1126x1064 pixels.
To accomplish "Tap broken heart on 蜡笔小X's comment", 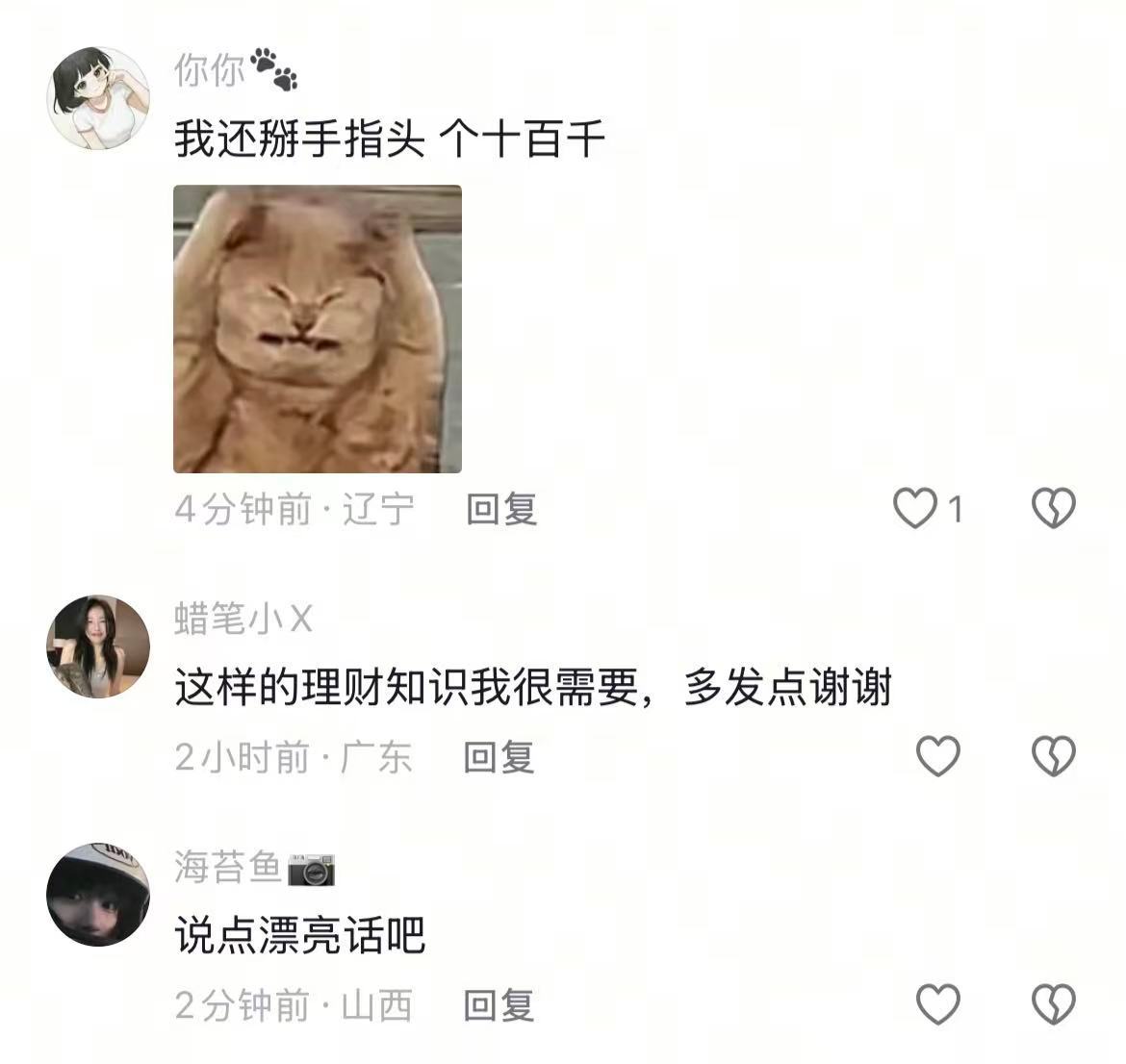I will click(x=1054, y=756).
